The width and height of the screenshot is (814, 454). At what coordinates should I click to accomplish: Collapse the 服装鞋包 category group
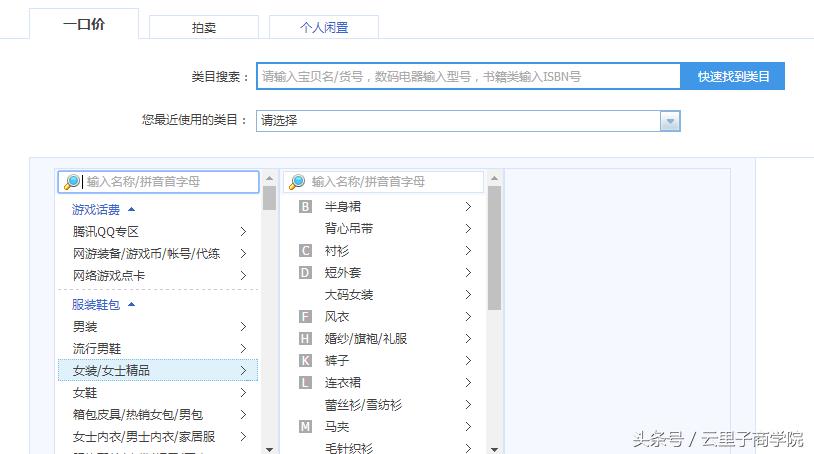coord(131,305)
